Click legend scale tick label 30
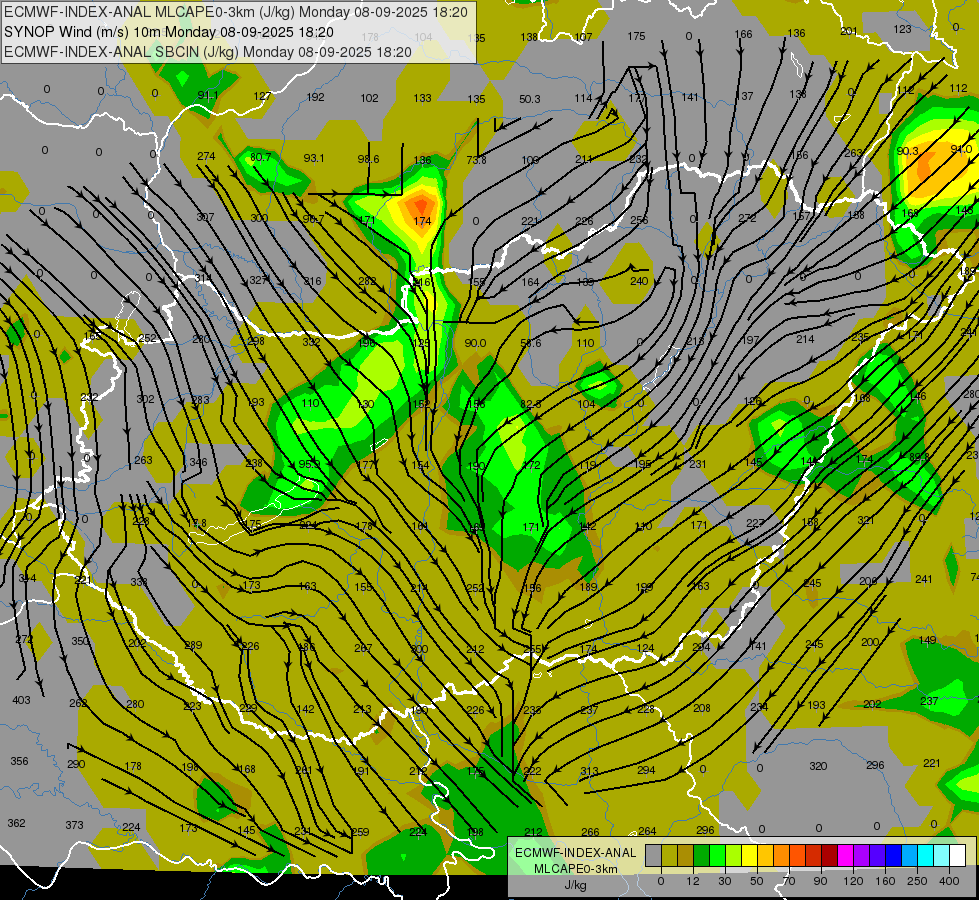Image resolution: width=979 pixels, height=900 pixels. [x=725, y=882]
